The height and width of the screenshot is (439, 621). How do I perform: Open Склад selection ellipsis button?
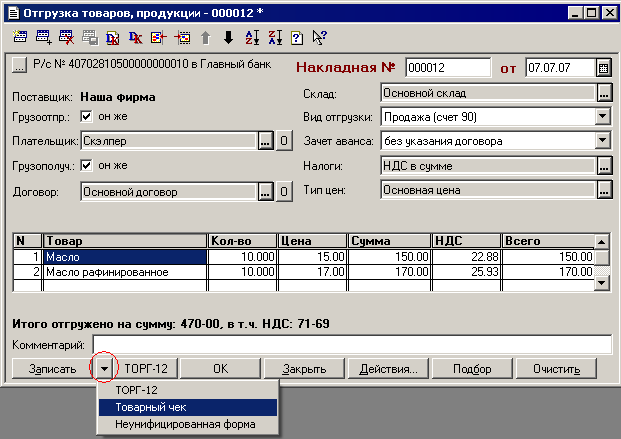click(x=603, y=93)
